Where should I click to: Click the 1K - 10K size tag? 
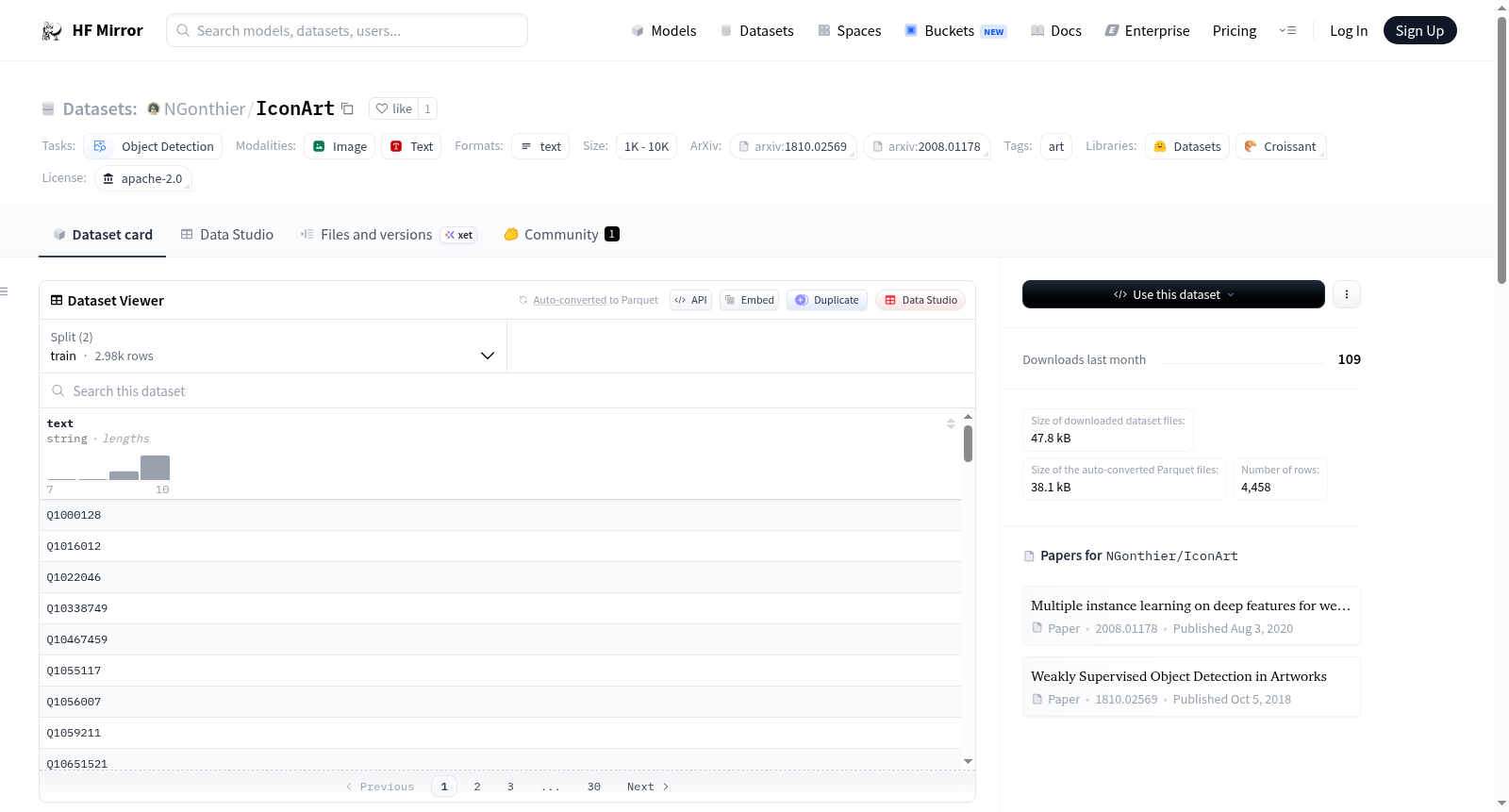(x=646, y=146)
